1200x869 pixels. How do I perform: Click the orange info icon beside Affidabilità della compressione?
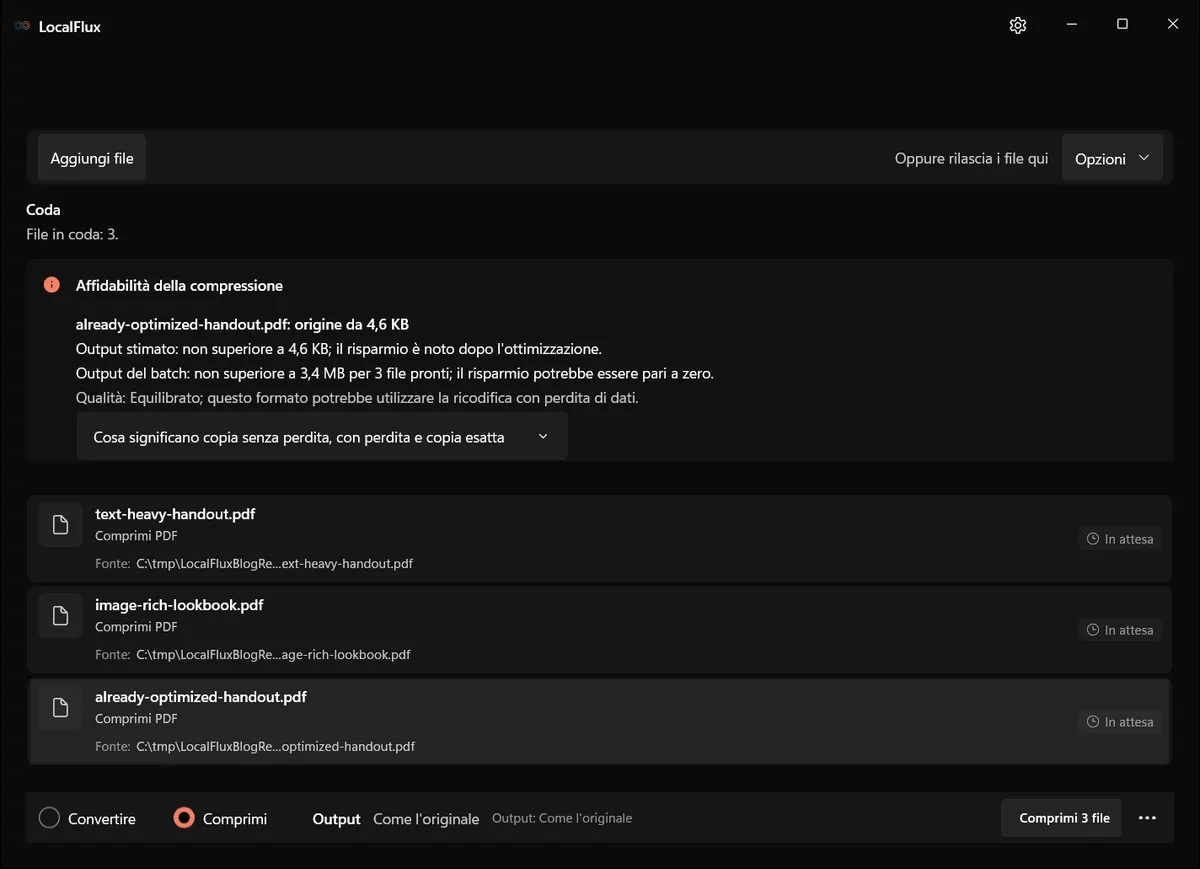coord(52,285)
